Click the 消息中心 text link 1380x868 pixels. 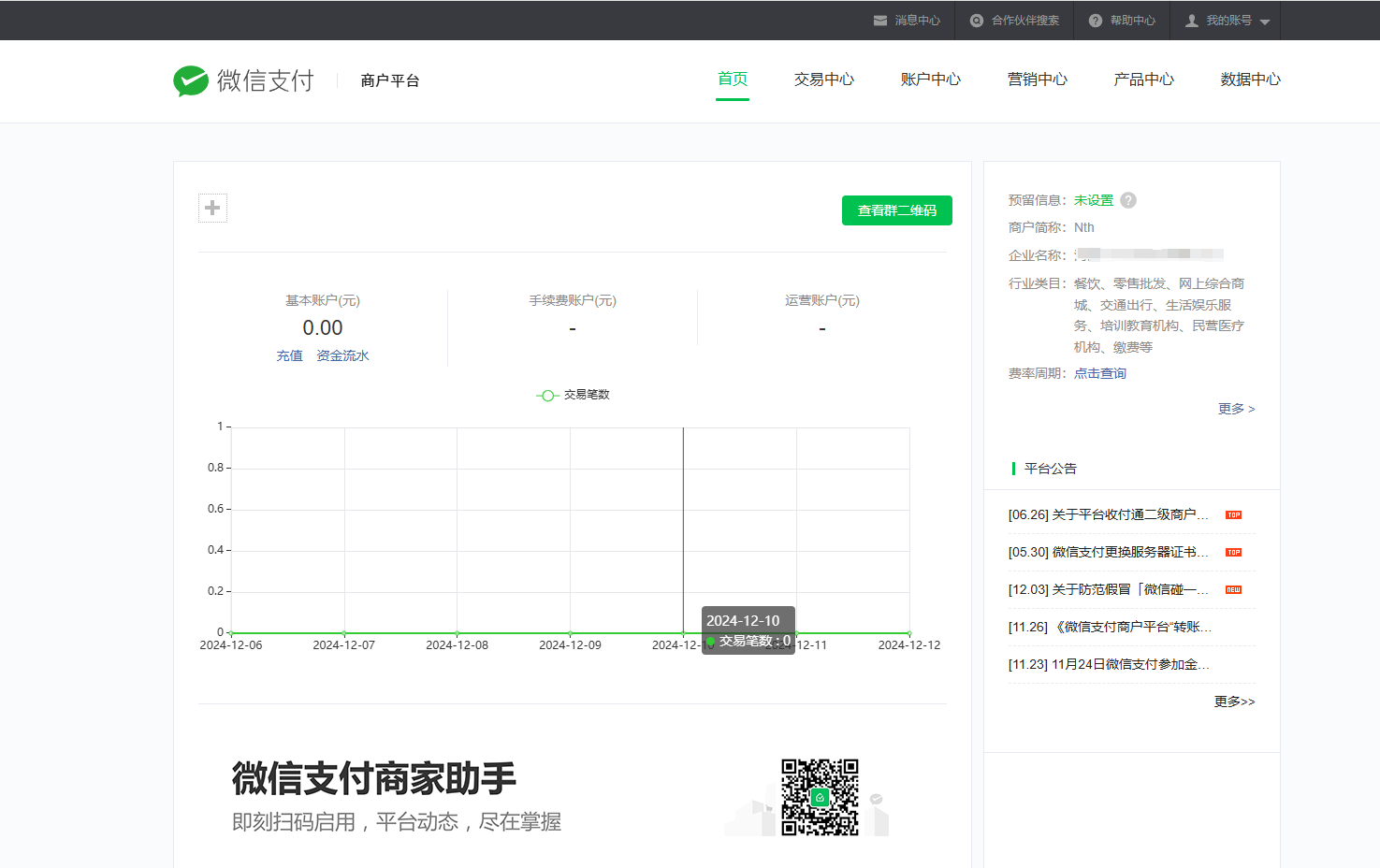click(x=918, y=21)
